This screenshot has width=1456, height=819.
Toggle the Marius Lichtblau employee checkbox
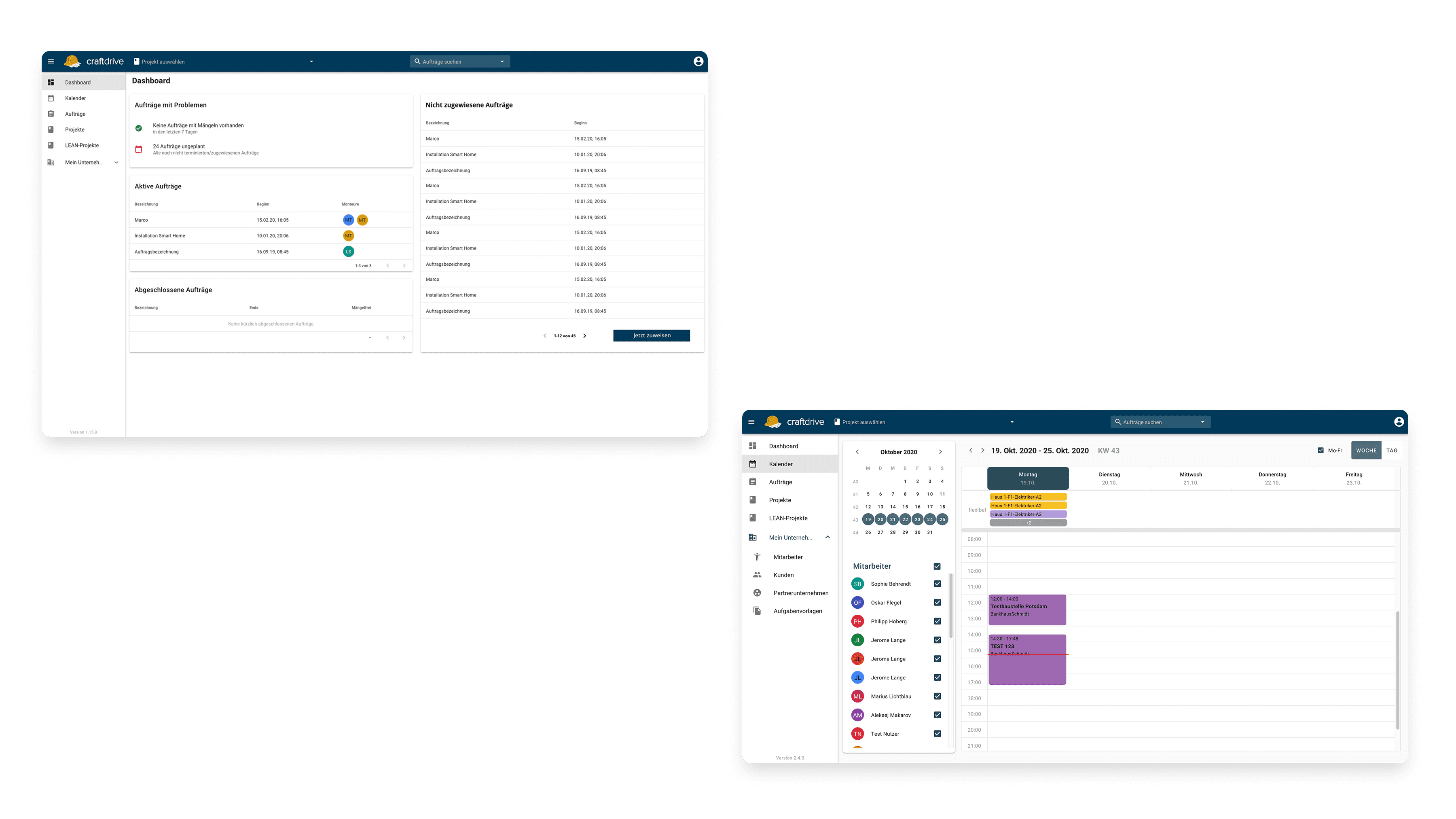pos(937,696)
